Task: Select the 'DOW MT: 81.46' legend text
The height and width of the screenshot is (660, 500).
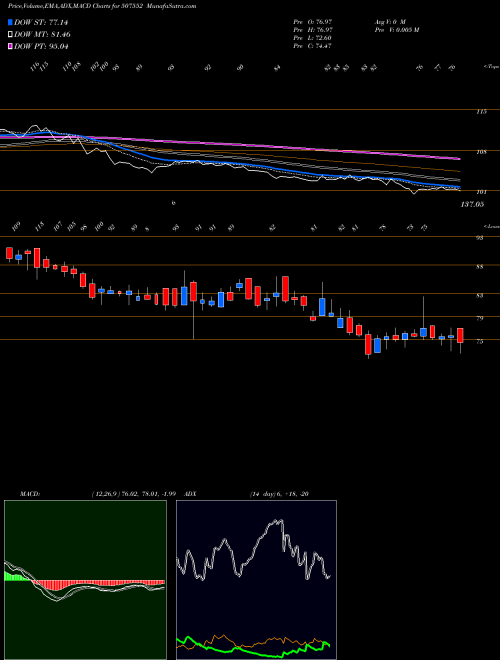Action: click(42, 35)
